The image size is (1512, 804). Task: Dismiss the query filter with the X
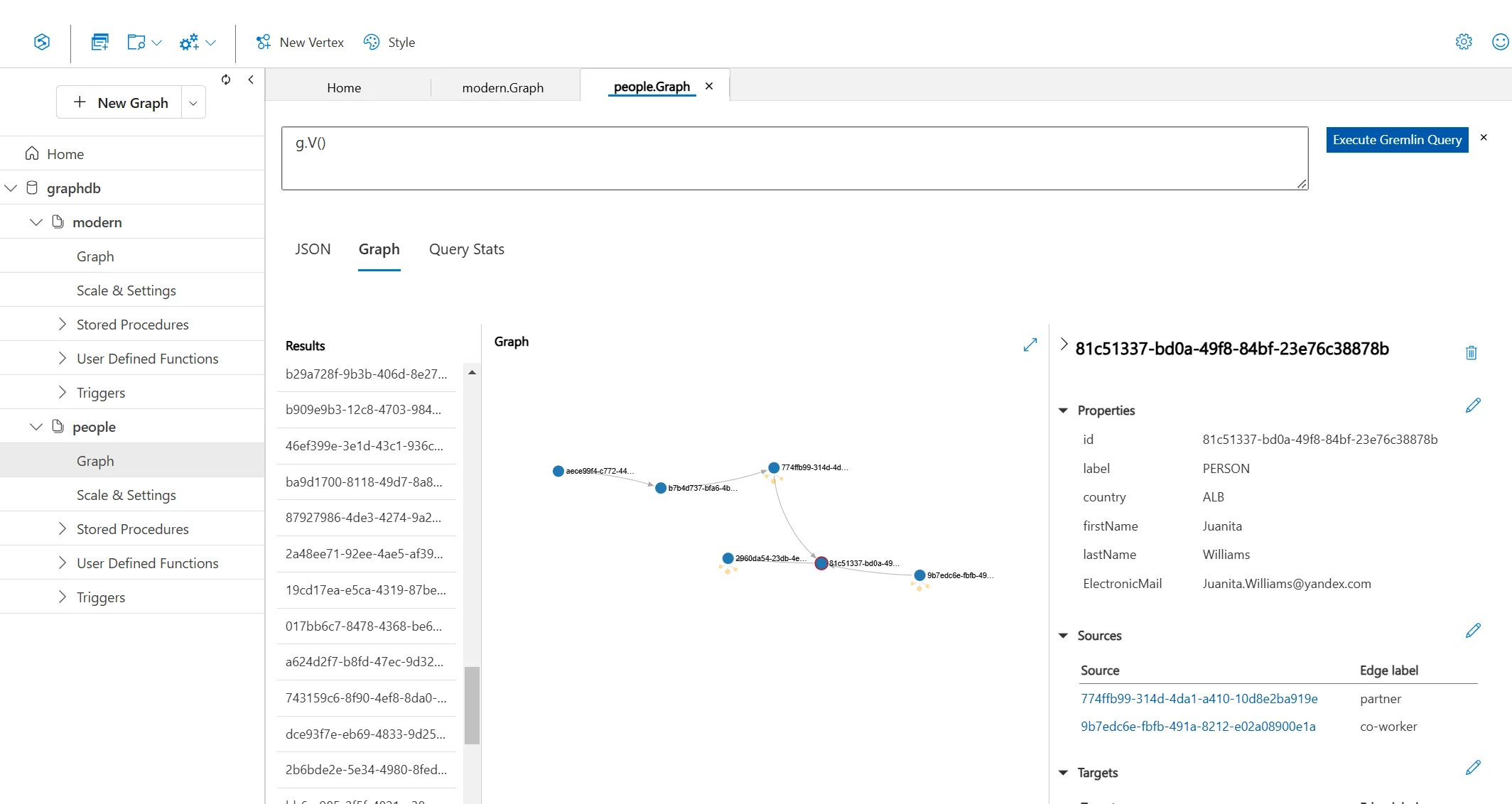1484,137
